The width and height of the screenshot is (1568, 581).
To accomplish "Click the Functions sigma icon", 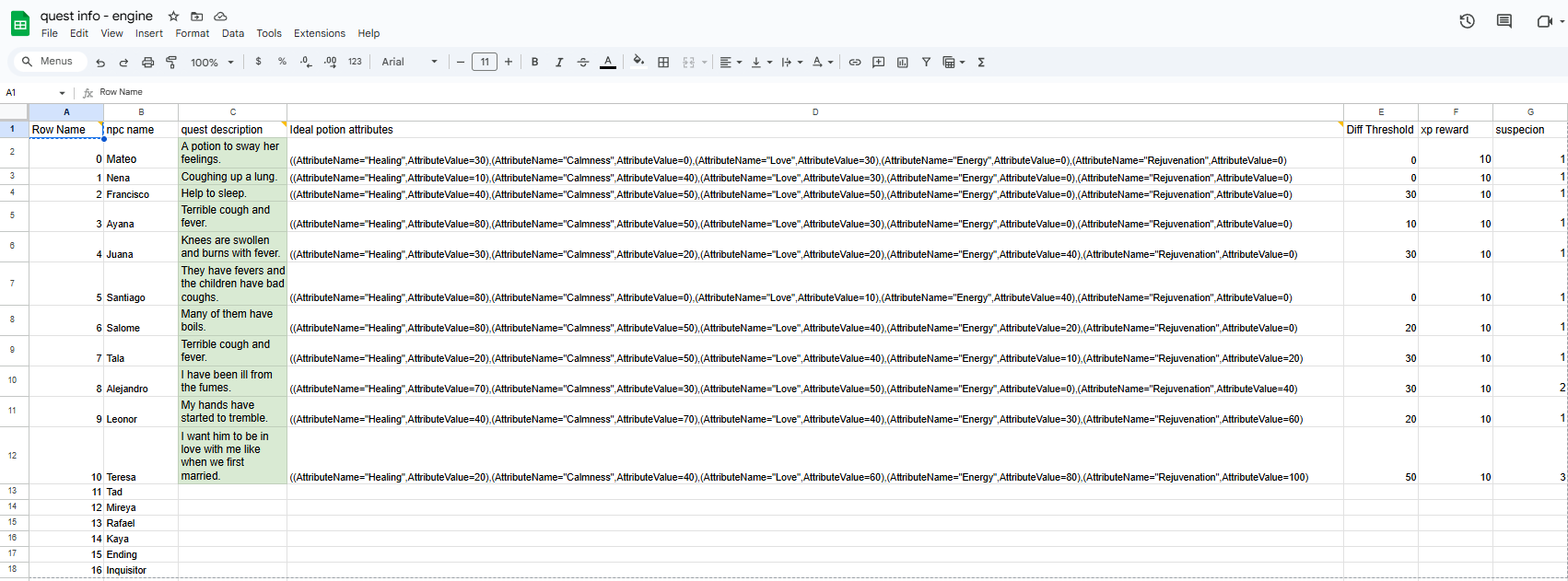I will (x=981, y=63).
